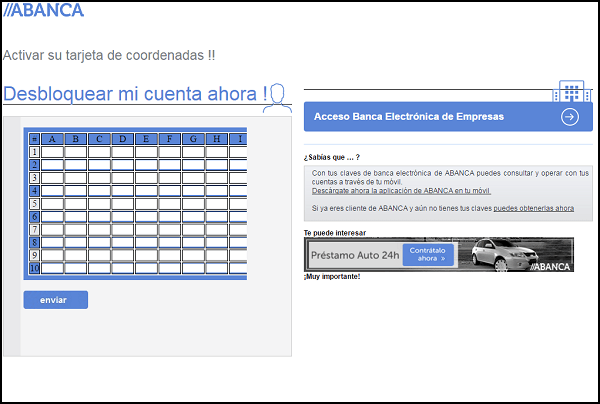Screen dimensions: 600x404
Task: Click column header E in grid
Action: point(146,139)
